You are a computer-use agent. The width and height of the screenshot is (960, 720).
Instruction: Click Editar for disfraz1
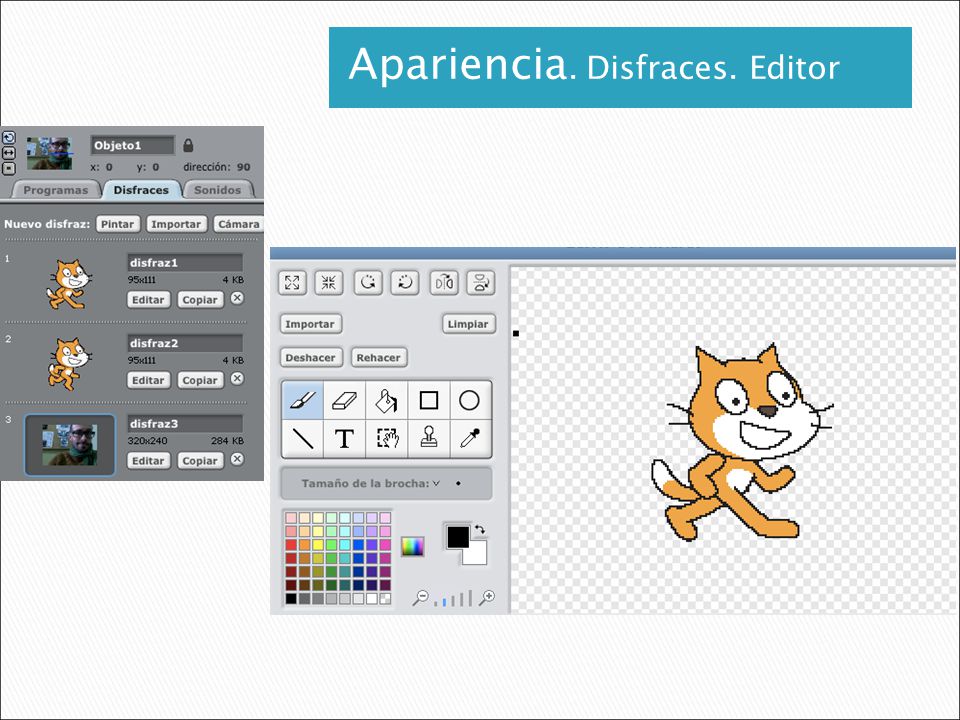148,300
